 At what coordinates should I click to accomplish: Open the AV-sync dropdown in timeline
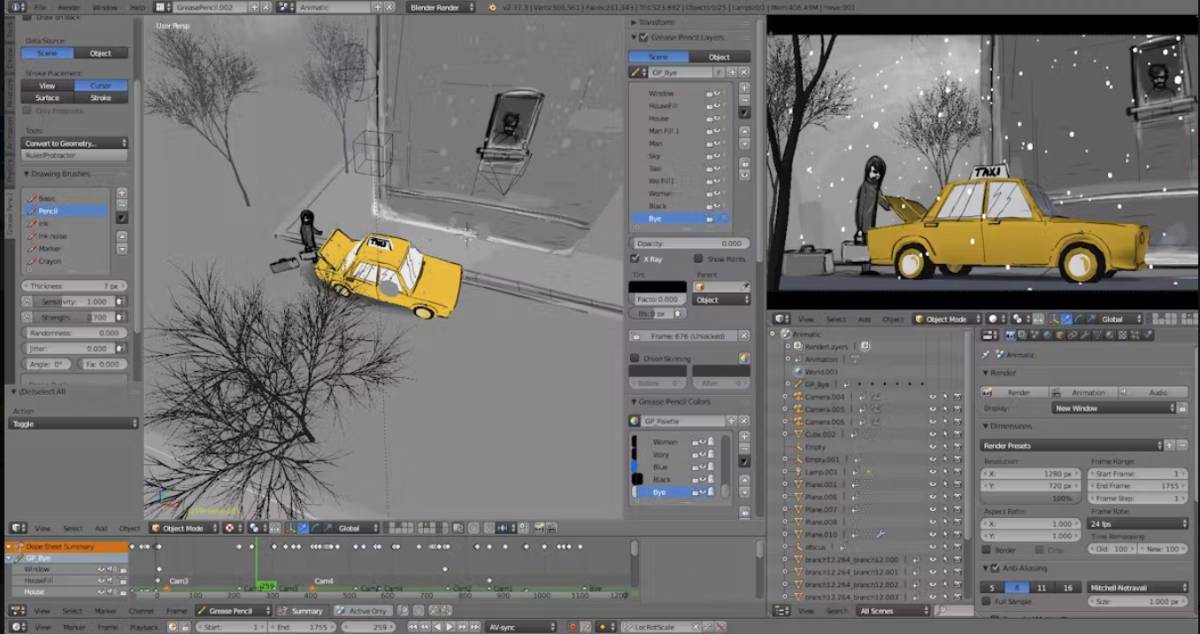(x=522, y=627)
